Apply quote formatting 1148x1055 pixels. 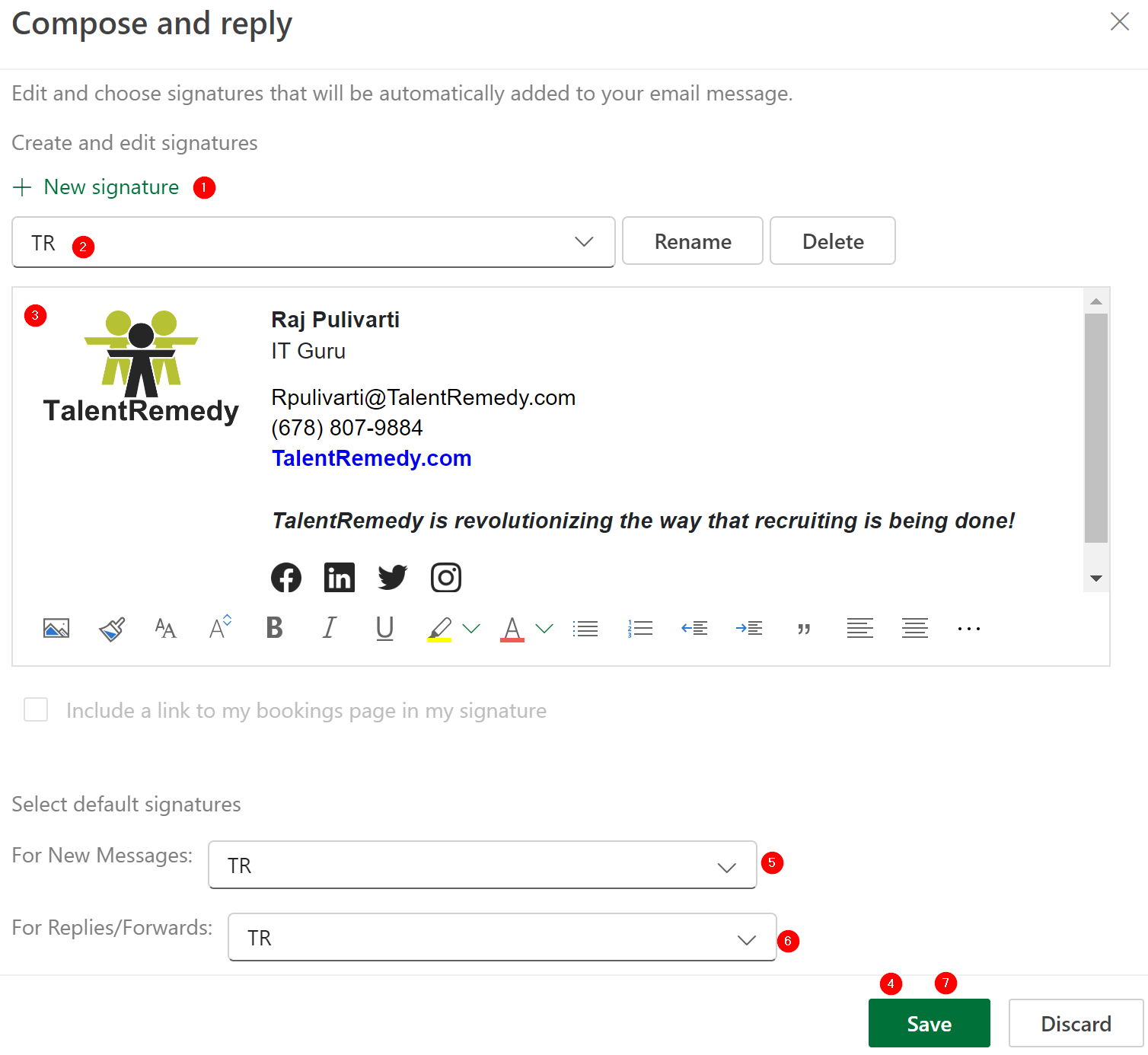(x=804, y=629)
